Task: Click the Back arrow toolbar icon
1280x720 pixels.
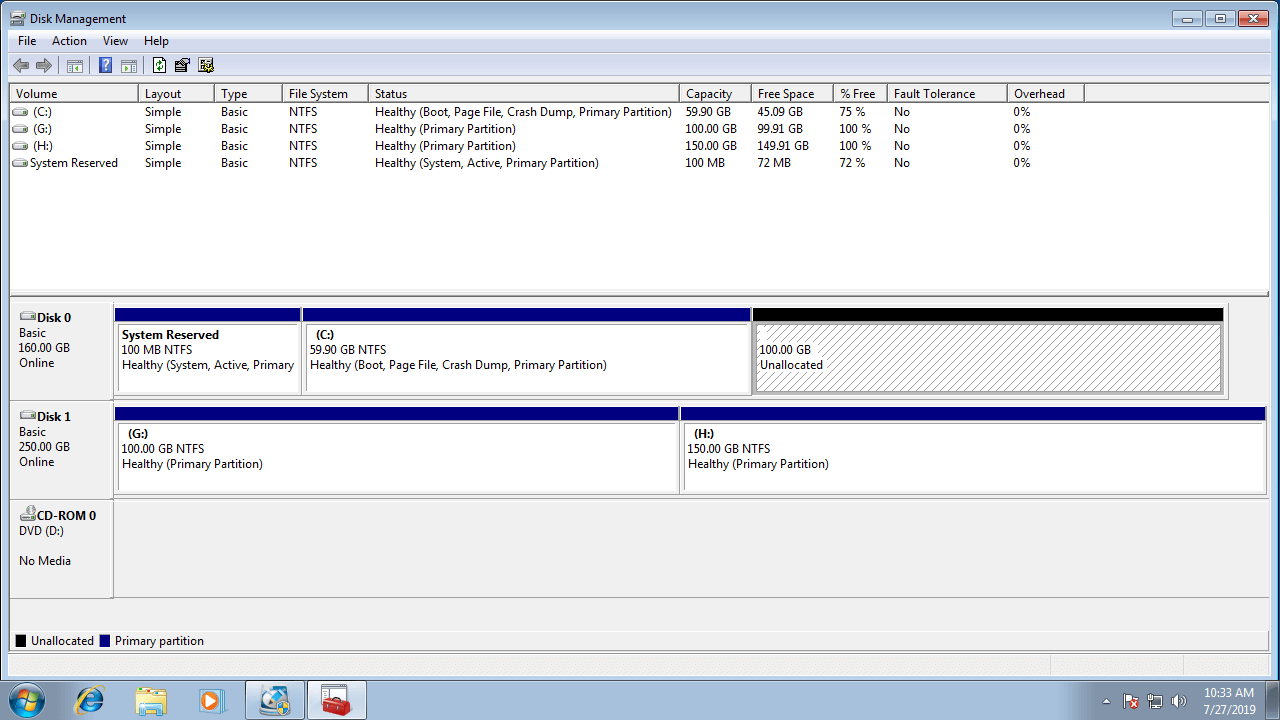Action: point(21,66)
